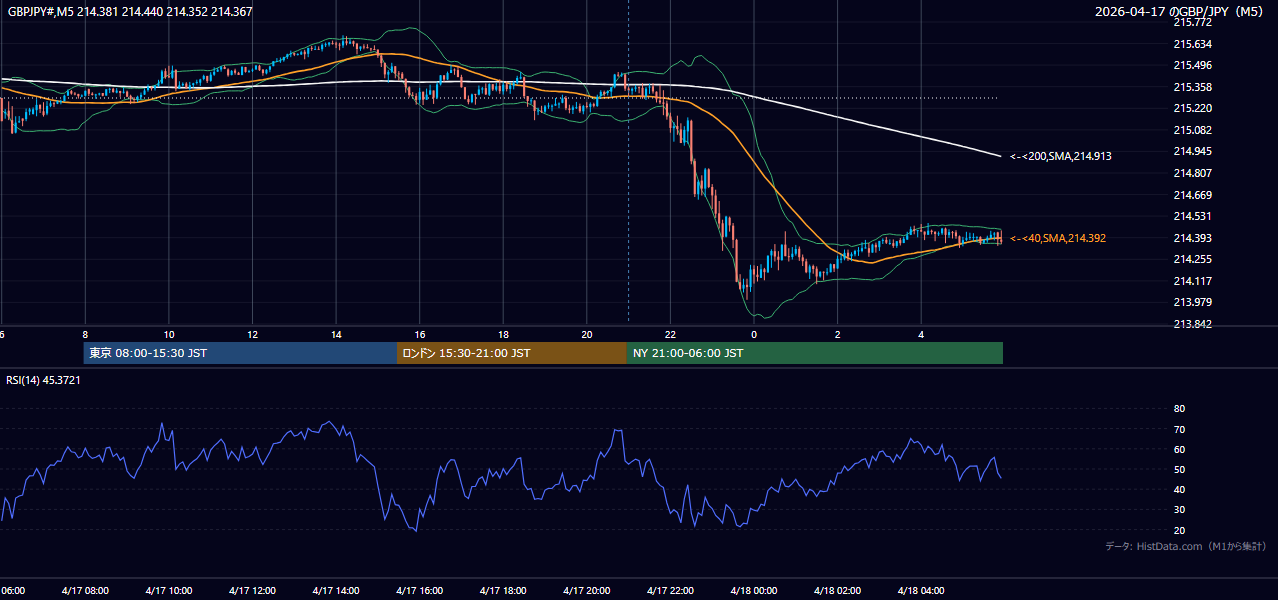Click the RSI(14) 45.3721 indicator label
The height and width of the screenshot is (600, 1278).
[44, 380]
